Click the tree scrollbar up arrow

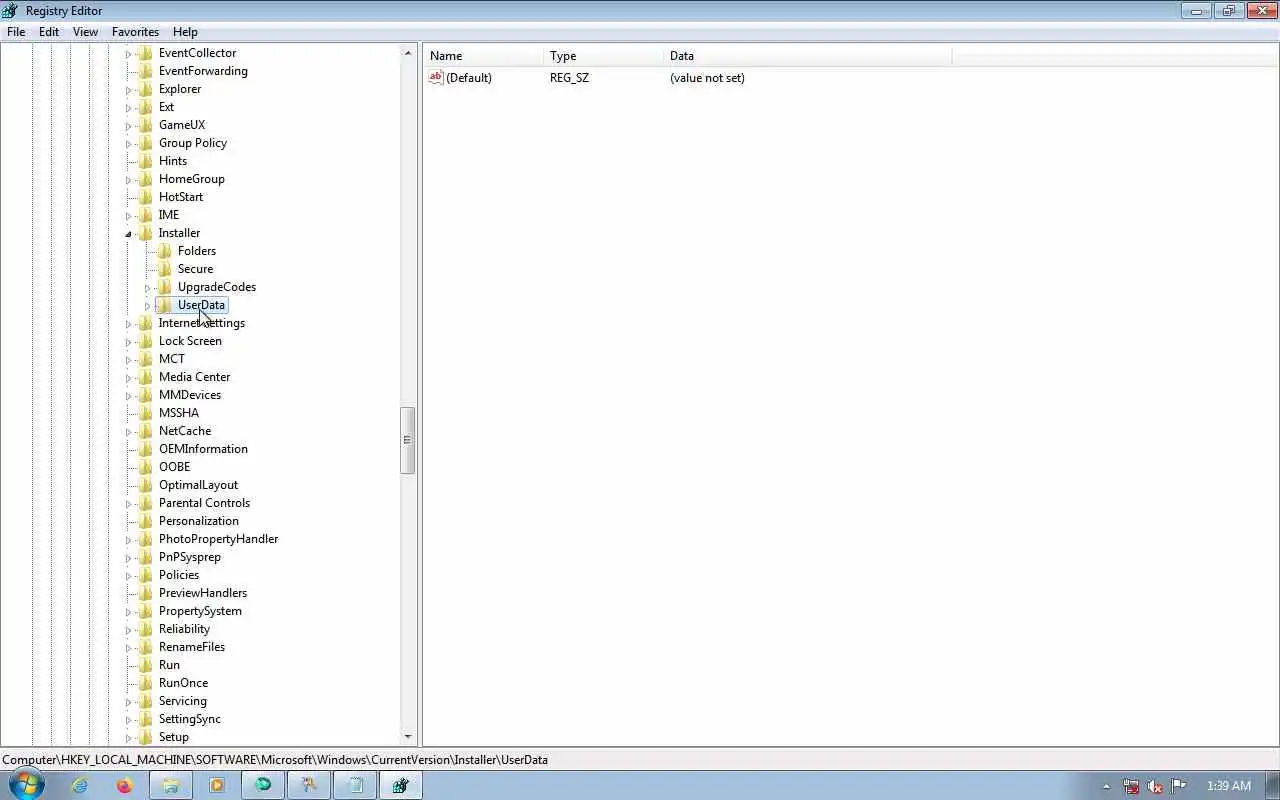coord(408,53)
